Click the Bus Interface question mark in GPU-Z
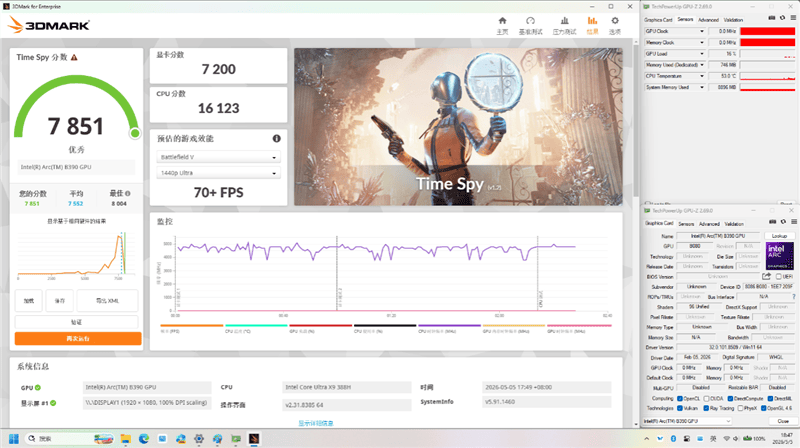 tap(793, 296)
